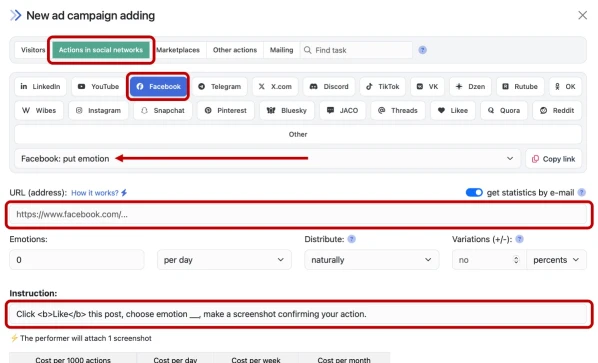Select the Instagram network button
The height and width of the screenshot is (363, 598).
tap(98, 111)
